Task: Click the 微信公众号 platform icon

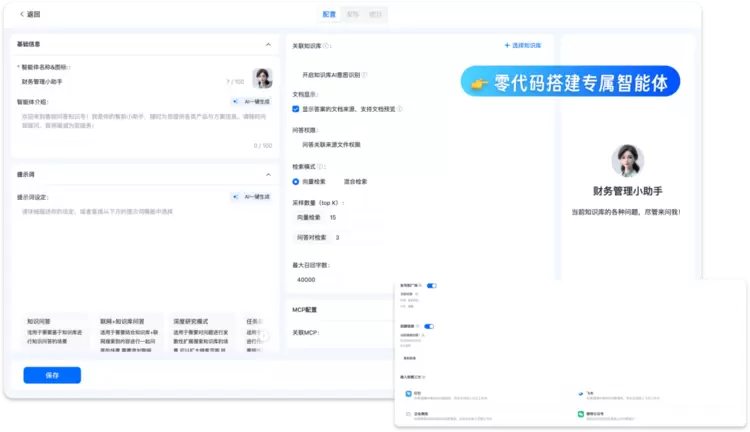Action: 579,413
